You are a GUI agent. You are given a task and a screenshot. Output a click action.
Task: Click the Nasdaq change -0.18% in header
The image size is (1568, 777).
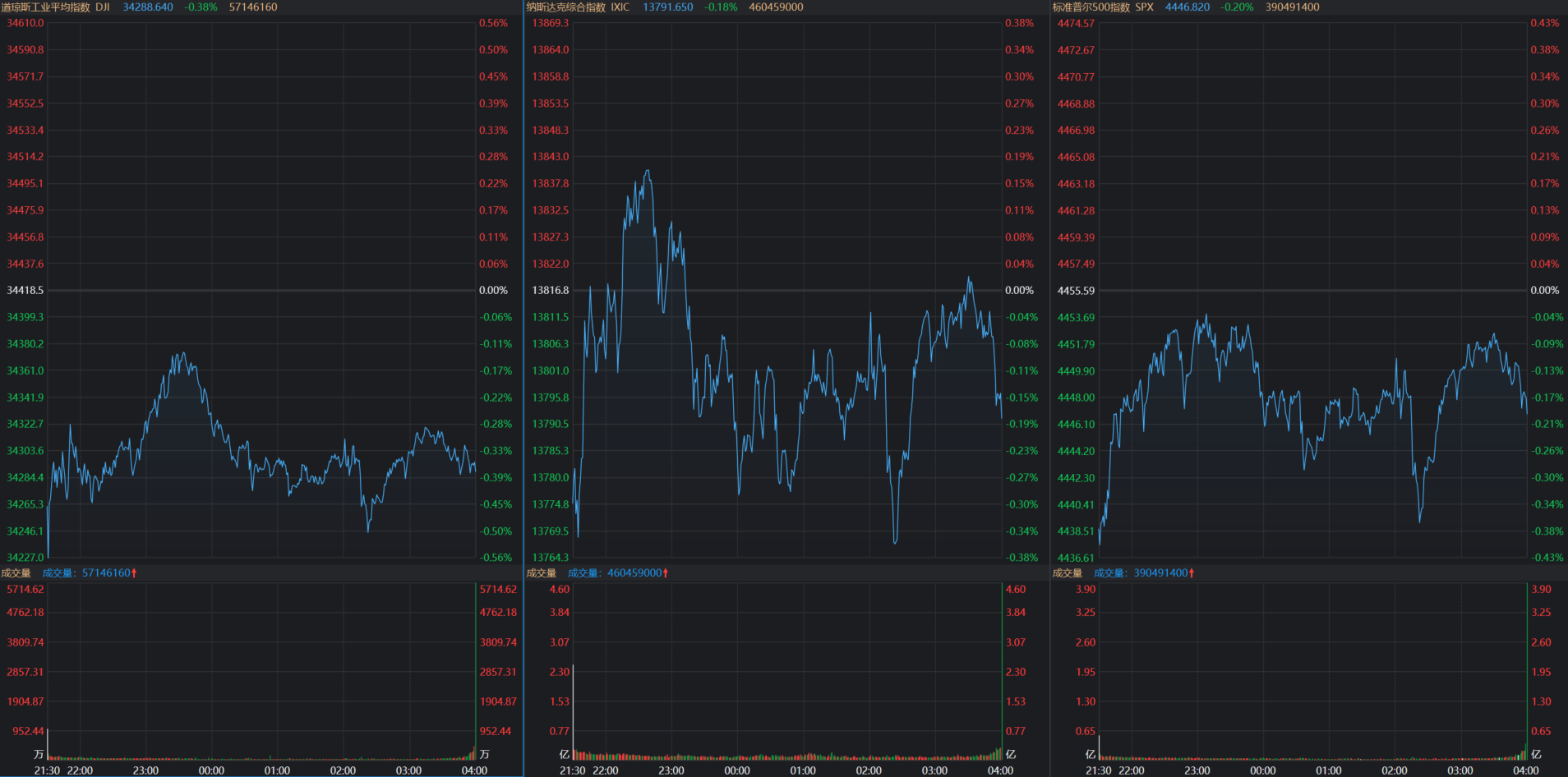tap(721, 7)
